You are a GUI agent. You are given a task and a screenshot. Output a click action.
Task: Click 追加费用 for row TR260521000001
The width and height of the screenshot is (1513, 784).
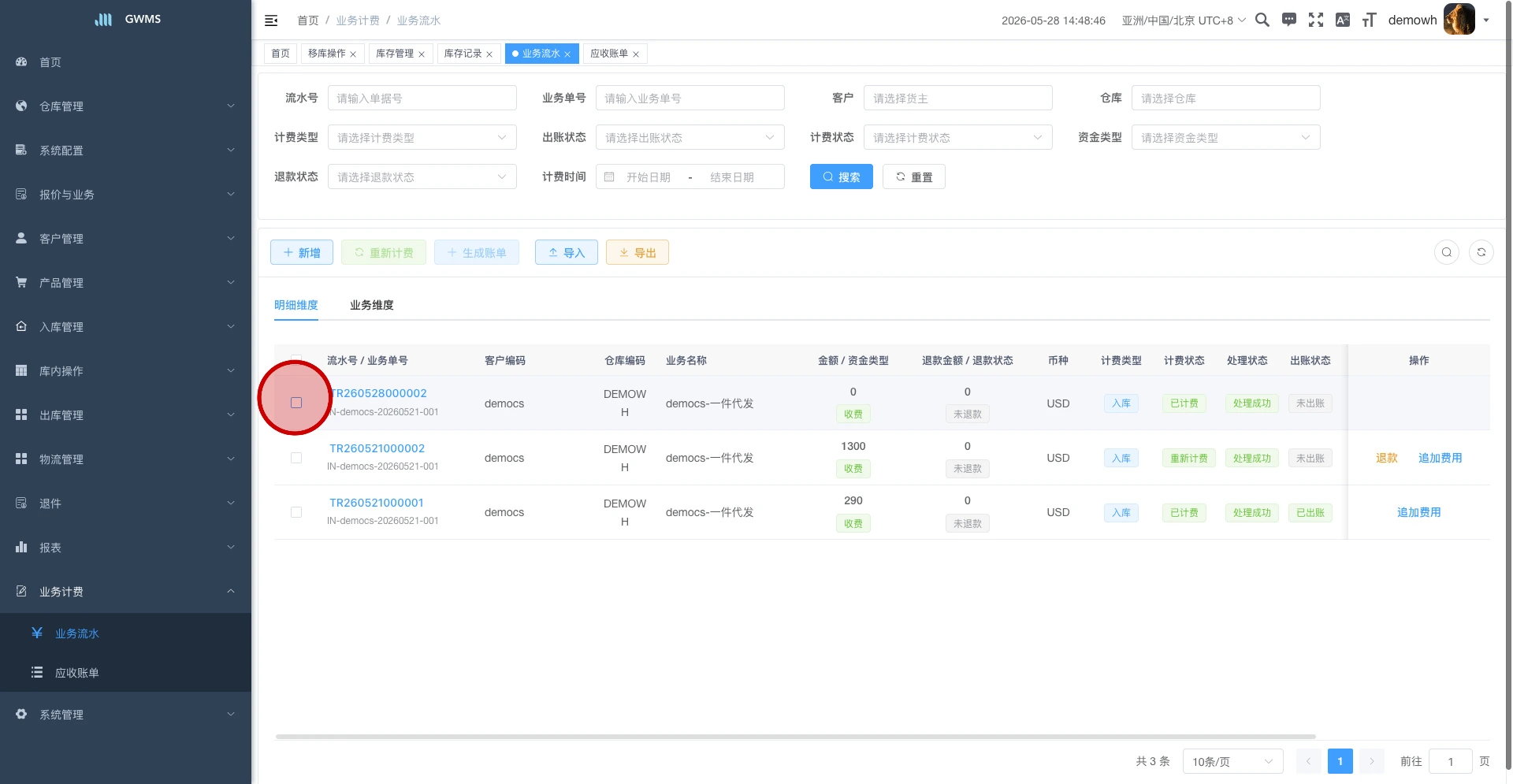click(1419, 512)
